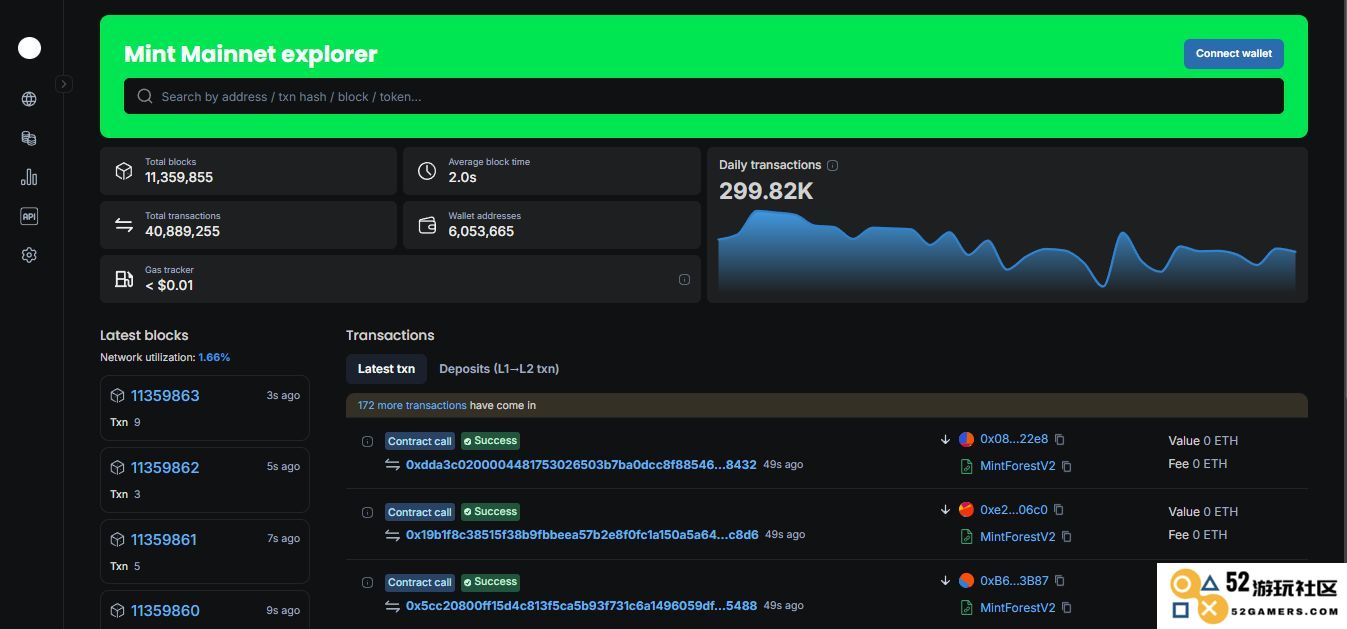Open transaction hash 0x5cc208...5488

coord(581,605)
